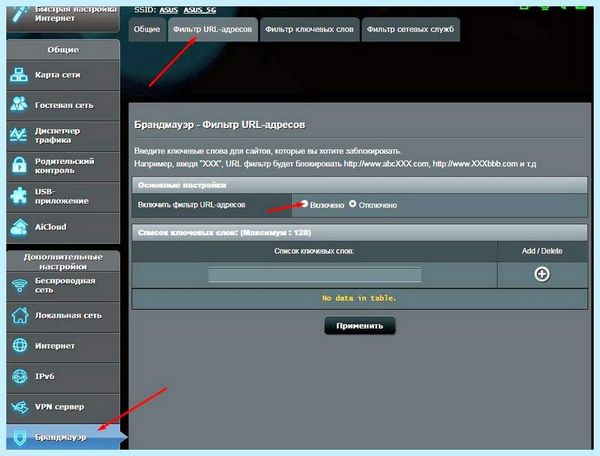Open AiCloud menu item

coord(63,228)
